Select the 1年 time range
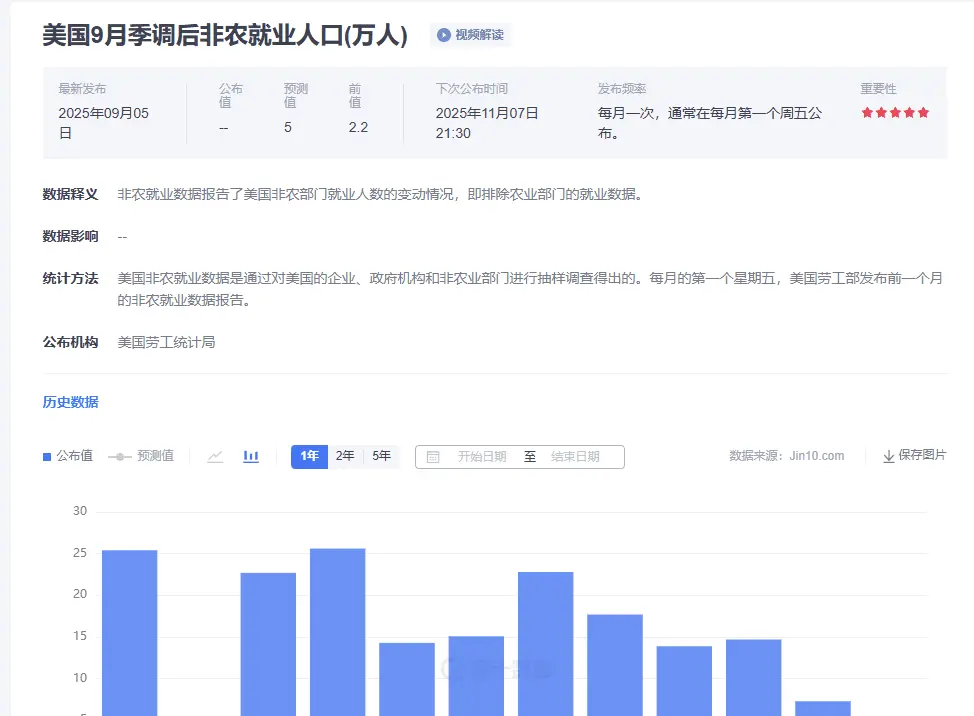Screen dimensions: 974x716 point(309,456)
